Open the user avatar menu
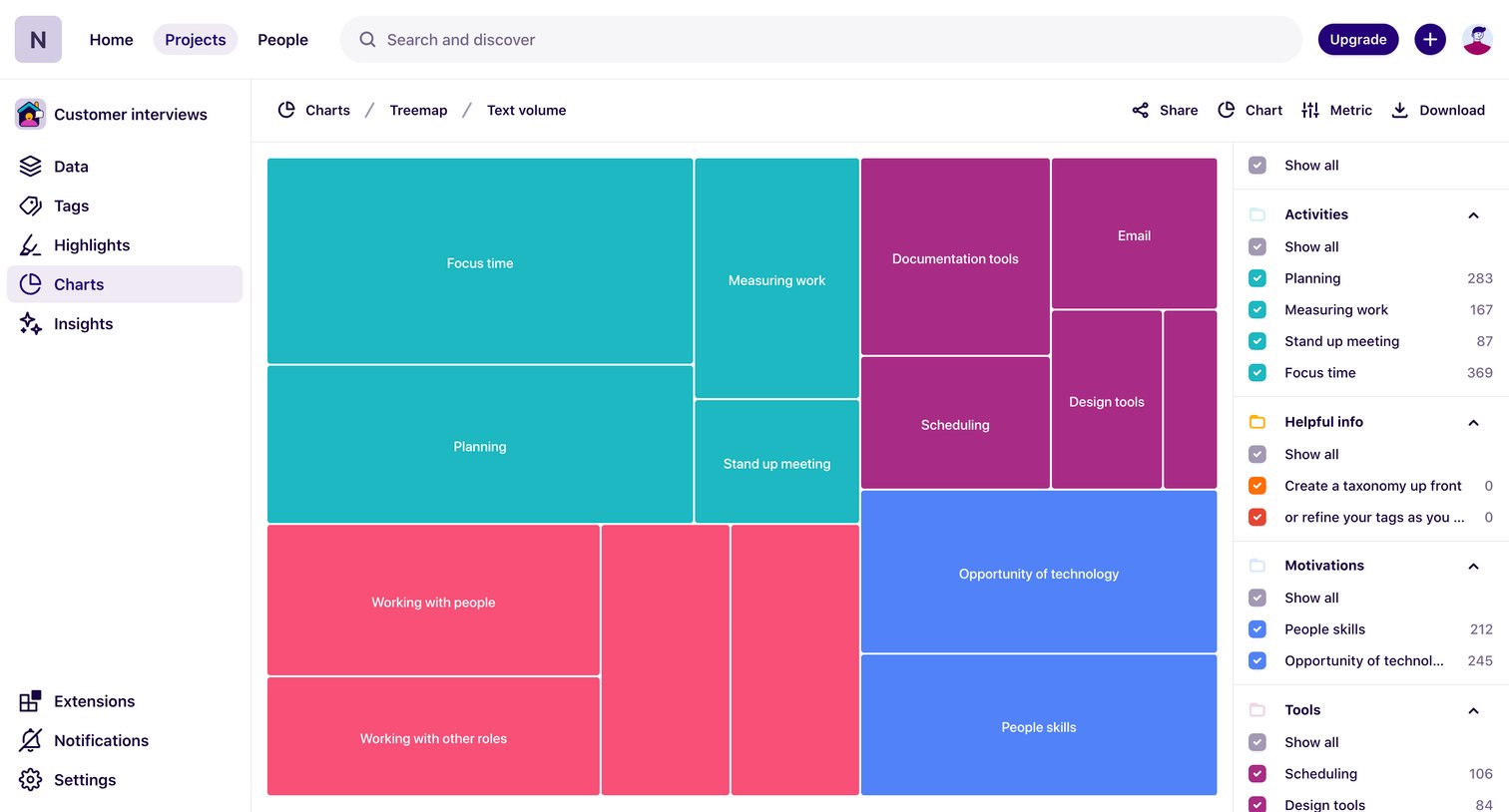1509x812 pixels. tap(1477, 40)
